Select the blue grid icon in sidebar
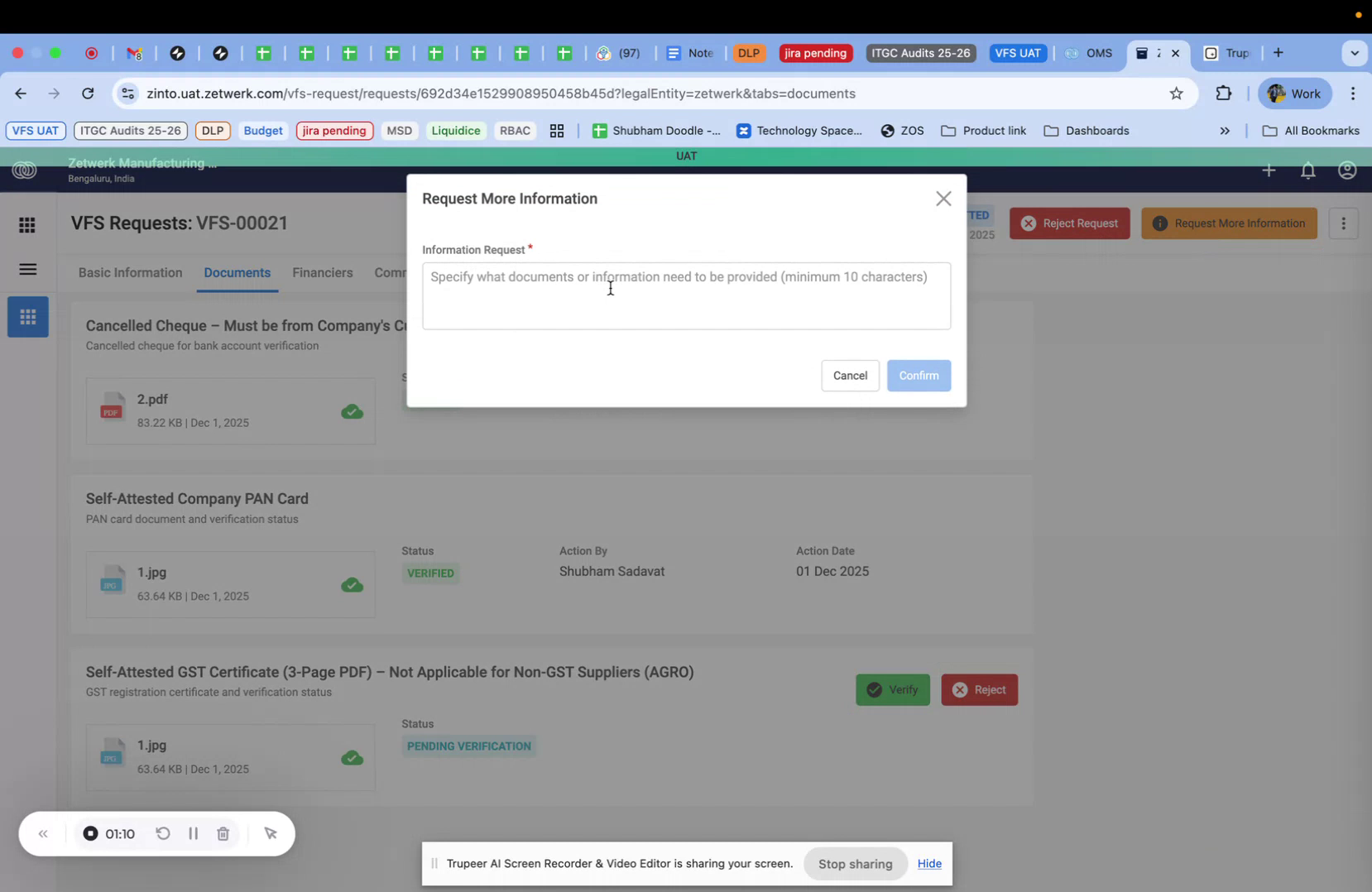Image resolution: width=1372 pixels, height=892 pixels. (27, 316)
